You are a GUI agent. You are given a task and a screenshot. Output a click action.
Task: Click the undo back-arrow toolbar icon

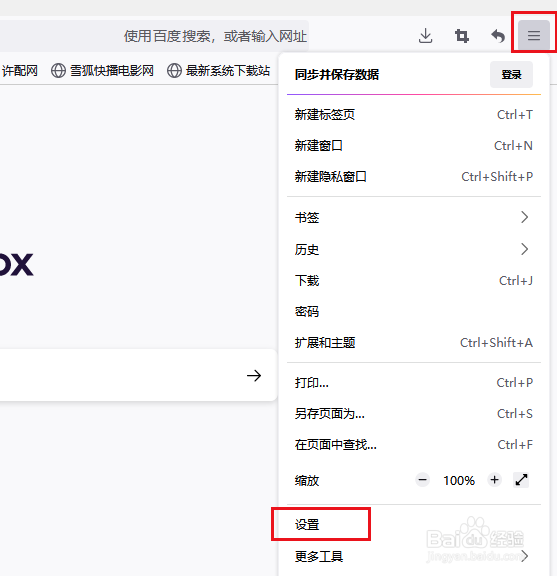pos(498,36)
